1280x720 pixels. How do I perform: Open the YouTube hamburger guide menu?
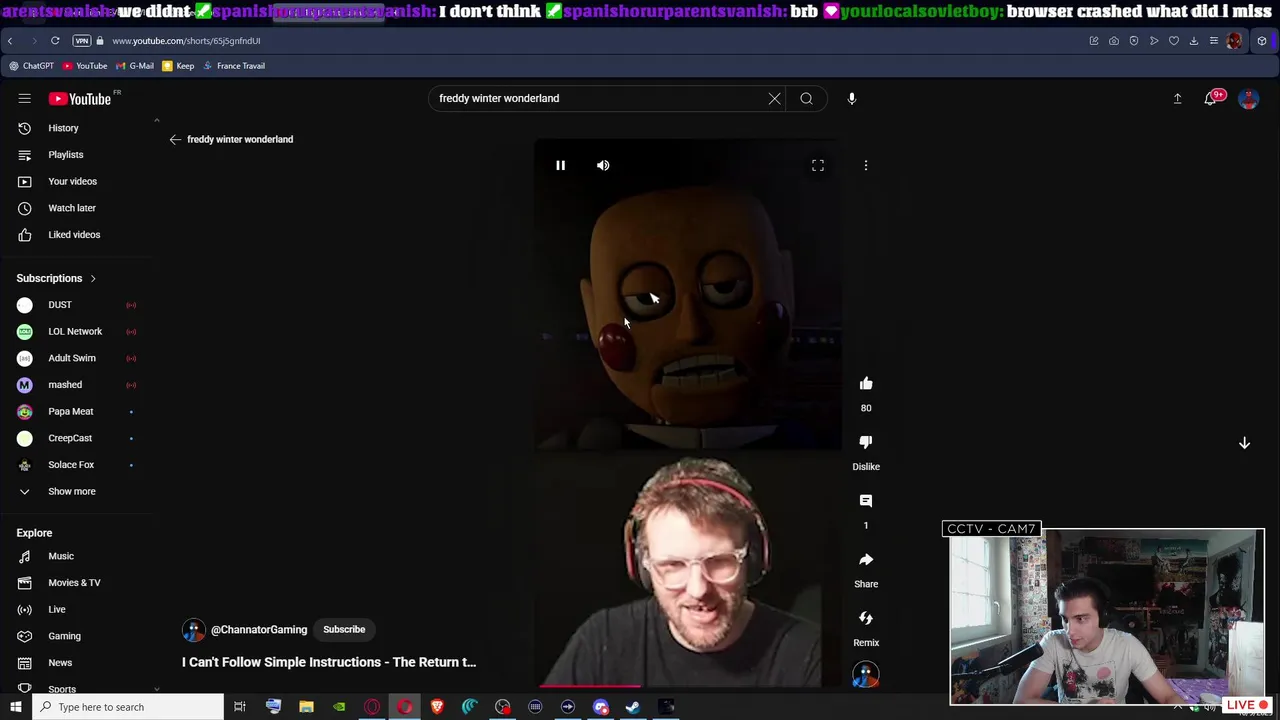[24, 98]
